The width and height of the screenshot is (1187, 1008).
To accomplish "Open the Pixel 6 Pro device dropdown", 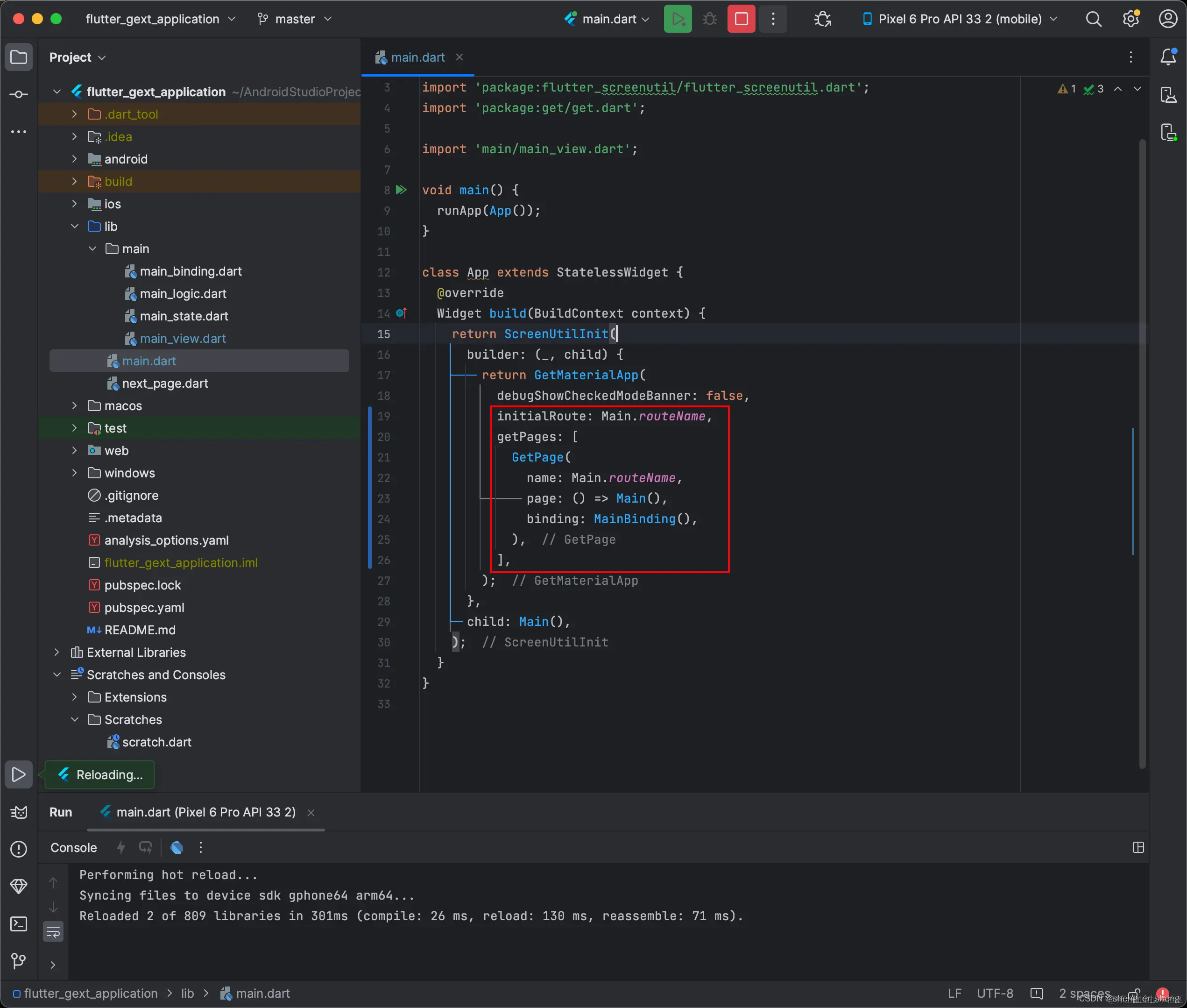I will pos(960,19).
